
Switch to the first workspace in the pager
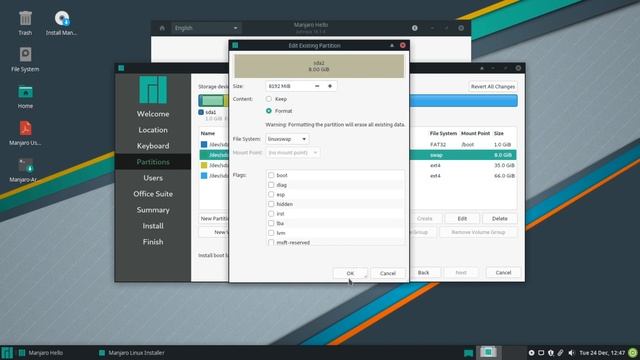pos(488,352)
